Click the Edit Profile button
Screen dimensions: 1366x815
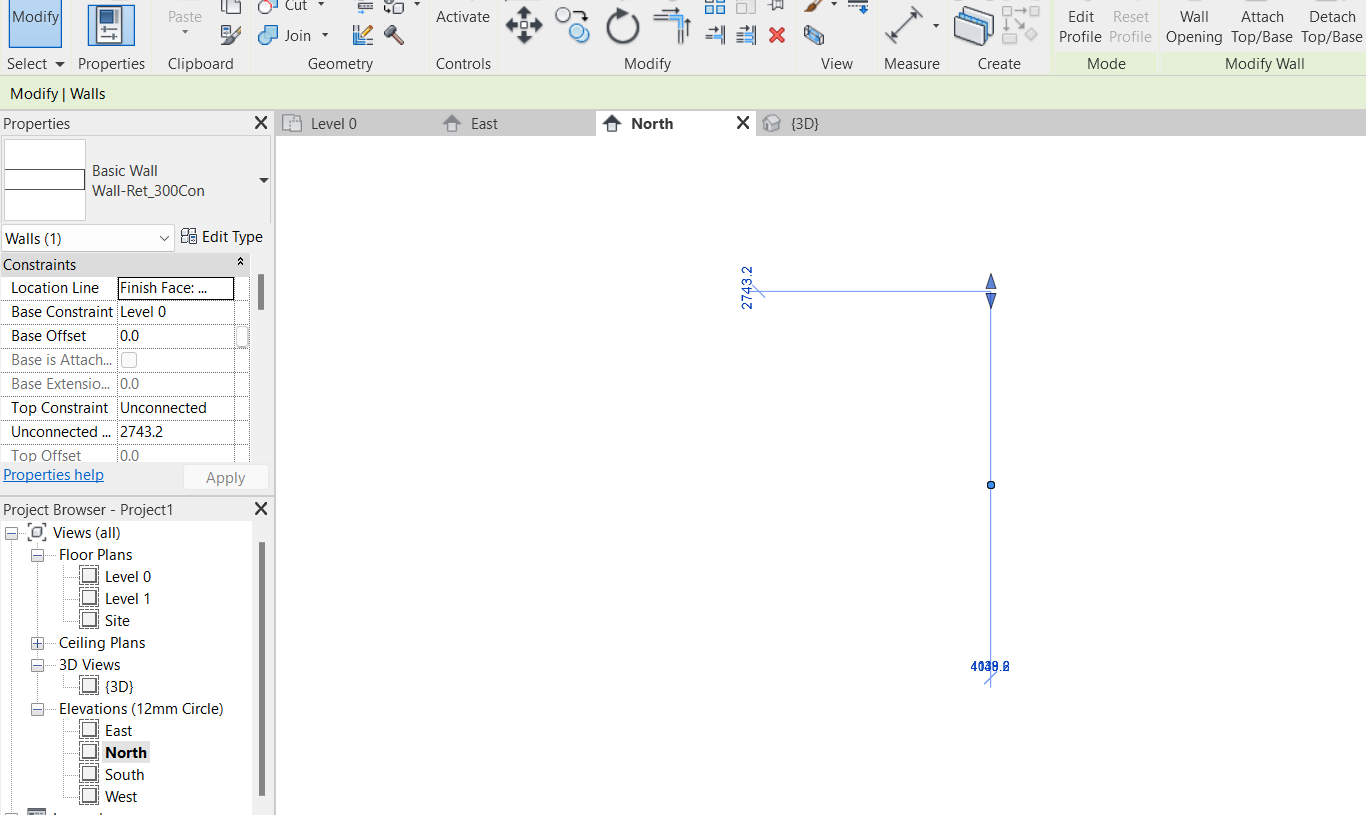click(x=1080, y=25)
